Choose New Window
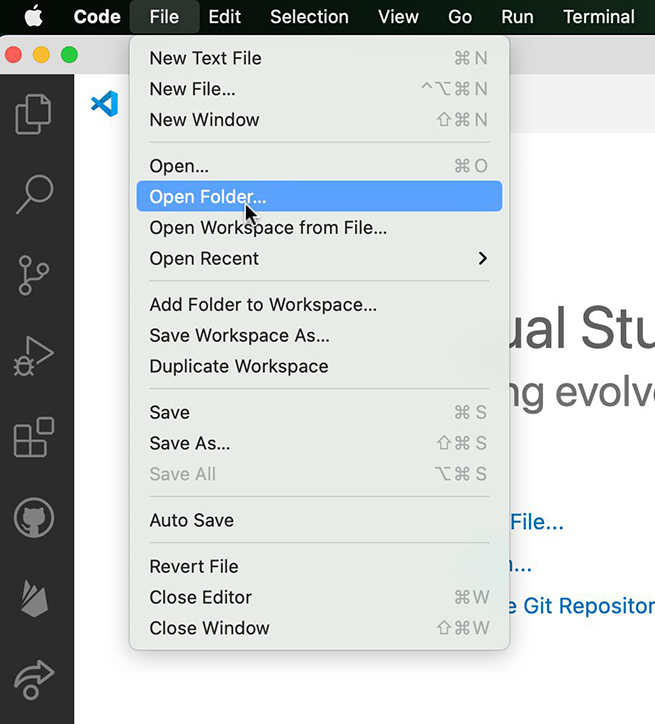 click(x=319, y=120)
